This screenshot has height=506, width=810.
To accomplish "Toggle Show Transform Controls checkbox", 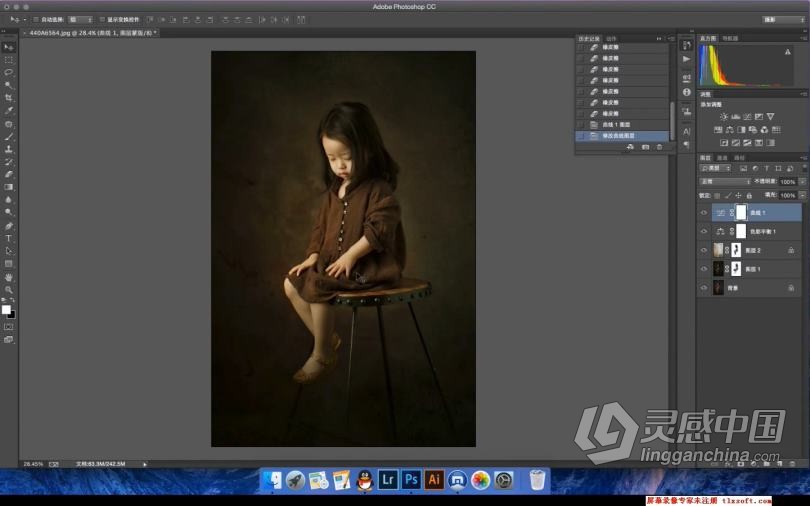I will 102,20.
